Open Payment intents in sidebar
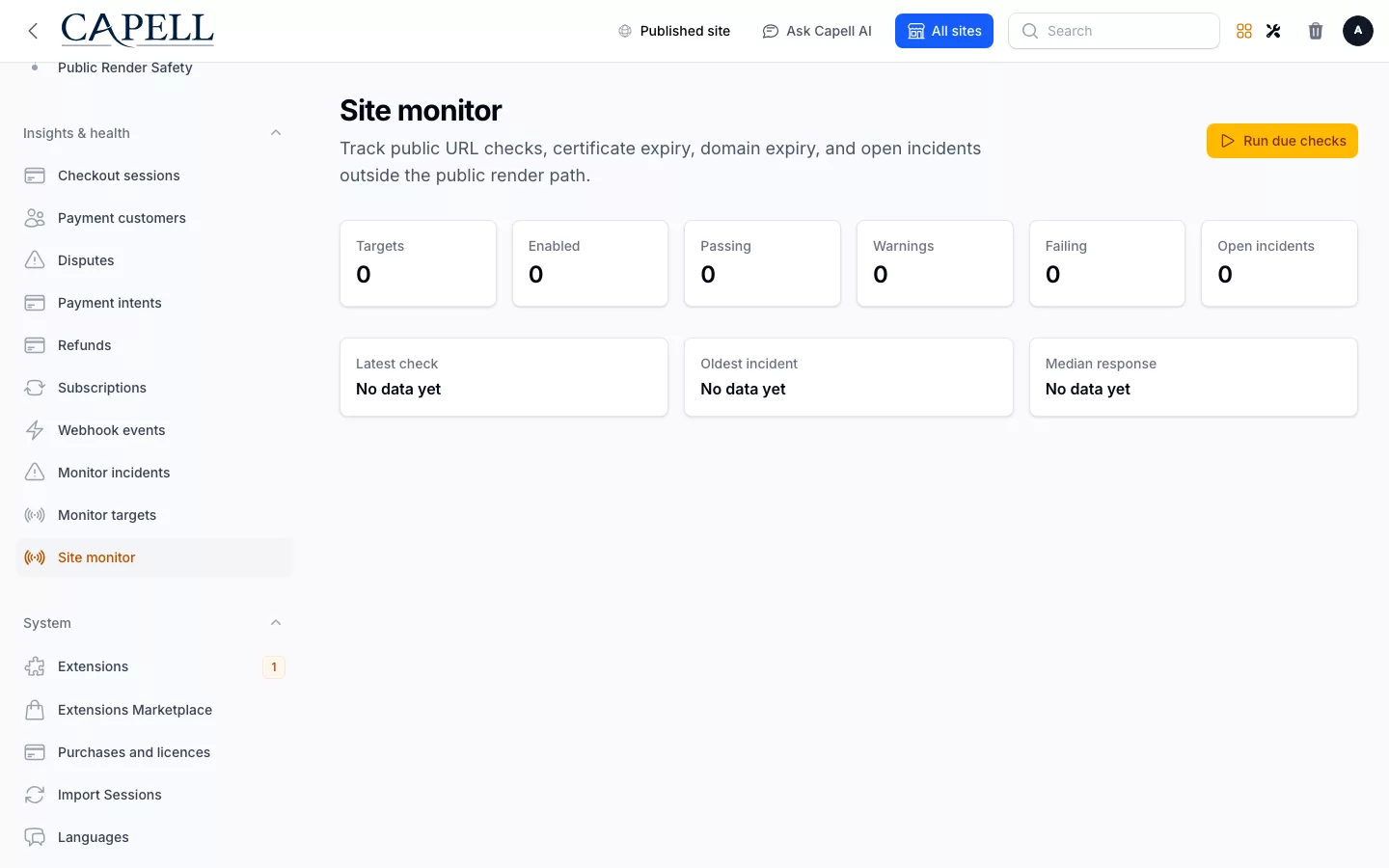1389x868 pixels. coord(154,303)
